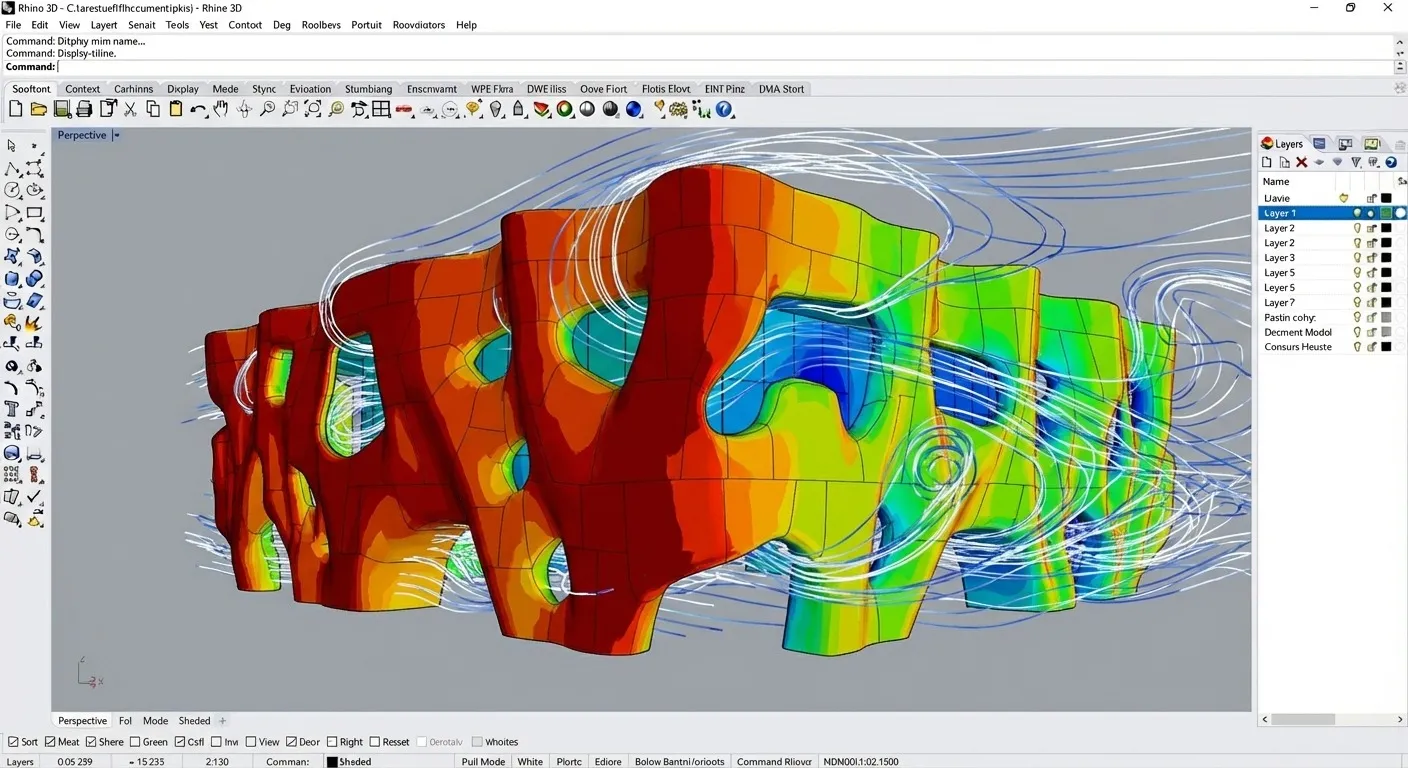The image size is (1408, 768).
Task: Open the layer filter funnel dropdown
Action: tap(1356, 162)
